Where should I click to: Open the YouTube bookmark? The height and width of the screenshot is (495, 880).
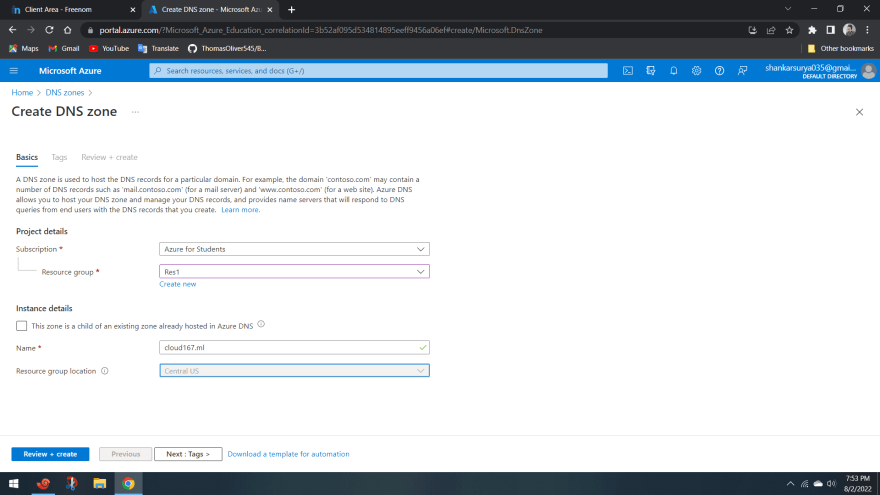[x=109, y=48]
